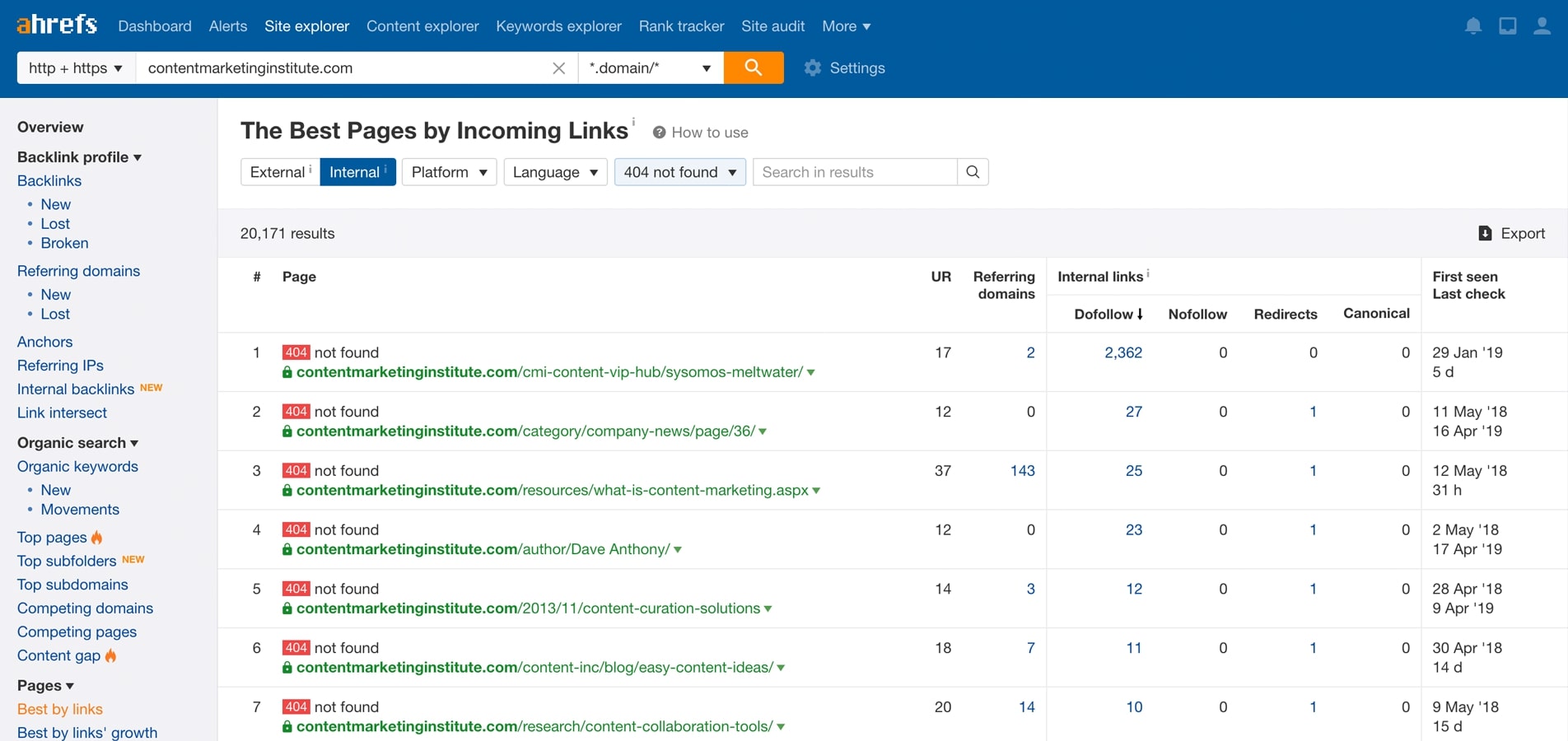Open Content gap from the sidebar
The height and width of the screenshot is (741, 1568).
[59, 655]
